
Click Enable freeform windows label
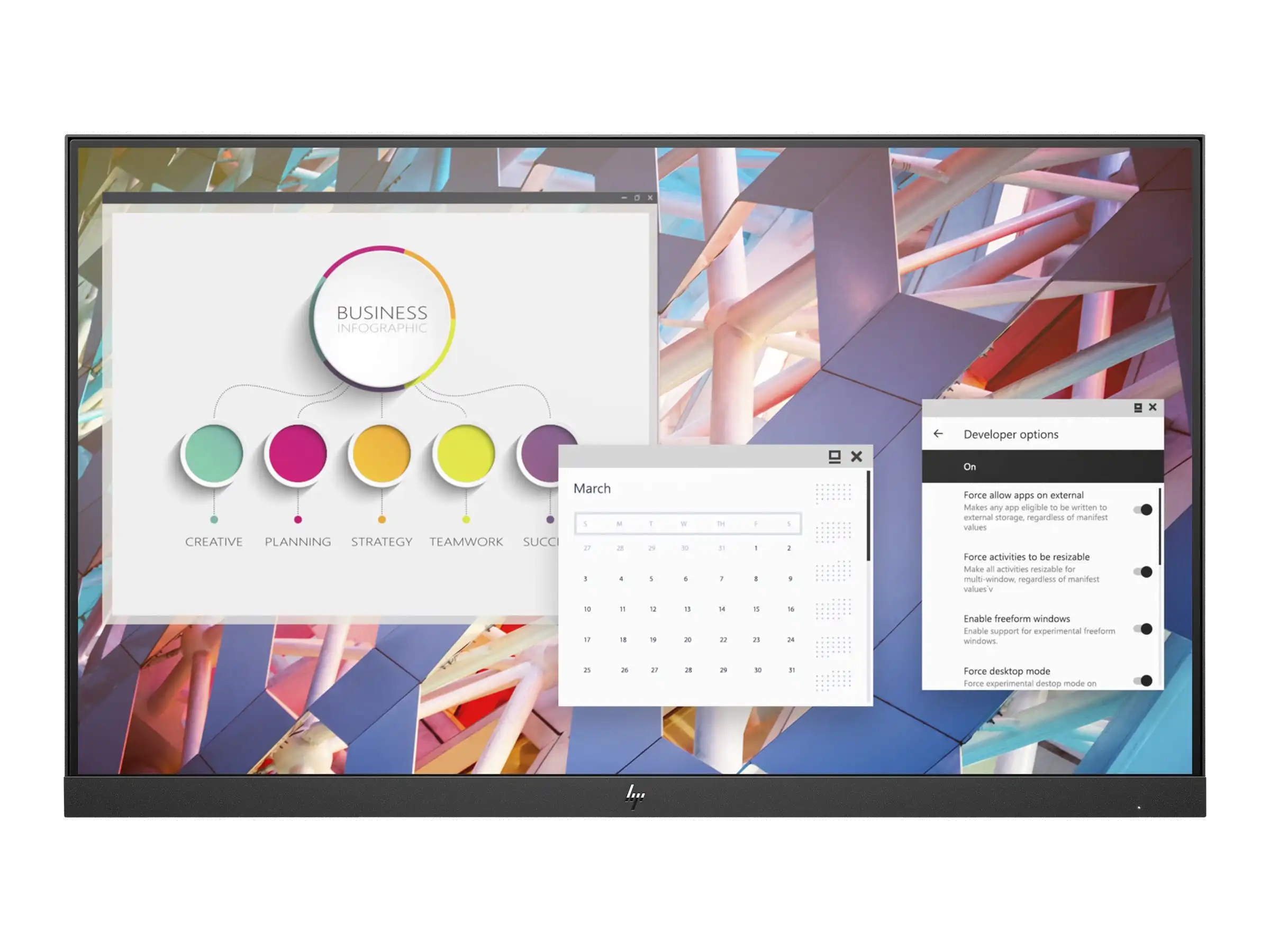point(1016,619)
